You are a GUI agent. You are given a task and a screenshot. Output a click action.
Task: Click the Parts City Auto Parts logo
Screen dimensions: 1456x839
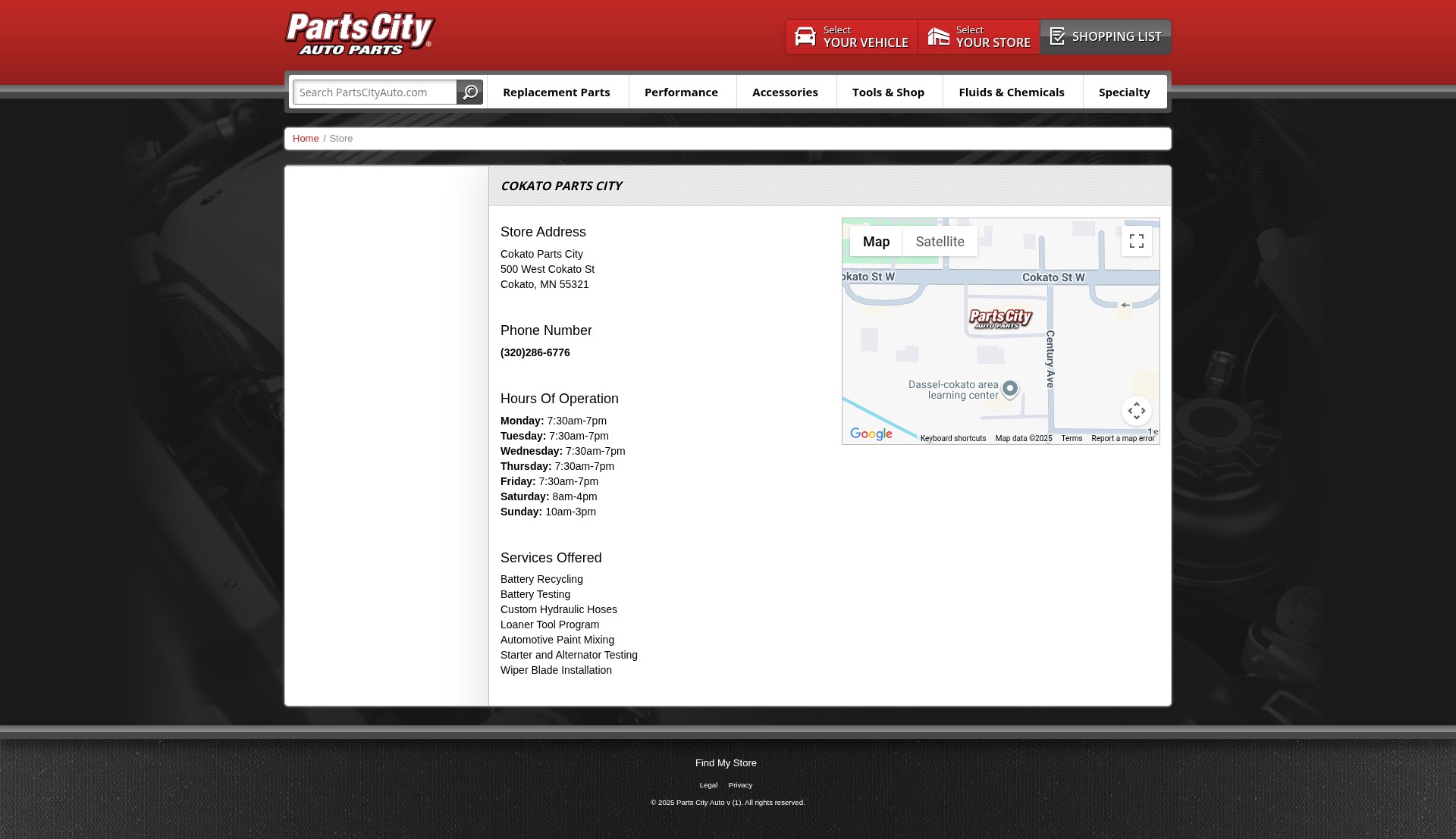pyautogui.click(x=359, y=34)
